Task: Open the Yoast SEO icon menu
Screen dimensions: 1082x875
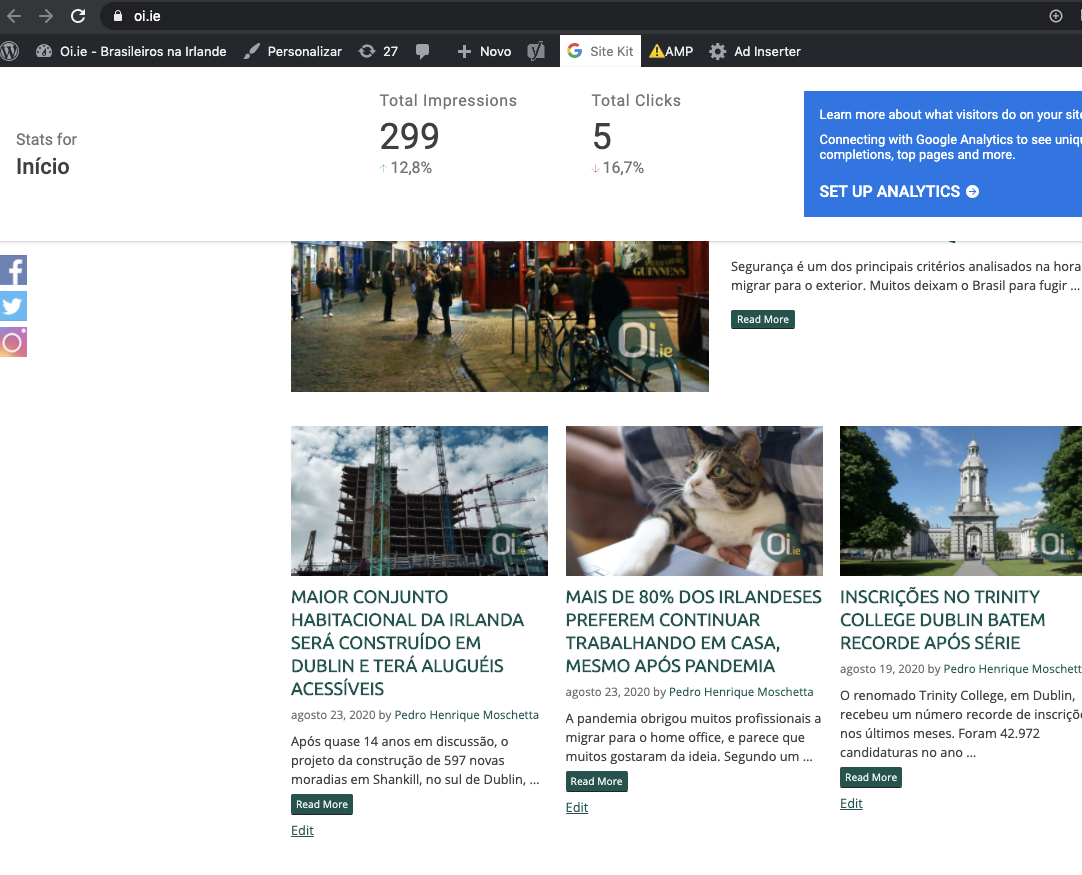Action: (x=536, y=51)
